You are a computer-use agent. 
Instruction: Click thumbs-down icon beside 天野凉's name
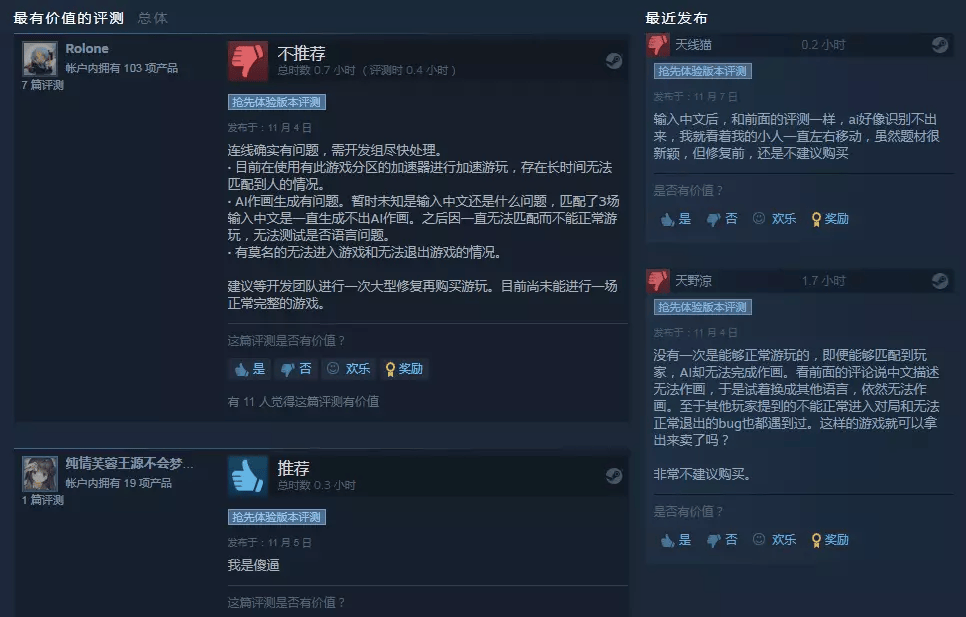[658, 281]
